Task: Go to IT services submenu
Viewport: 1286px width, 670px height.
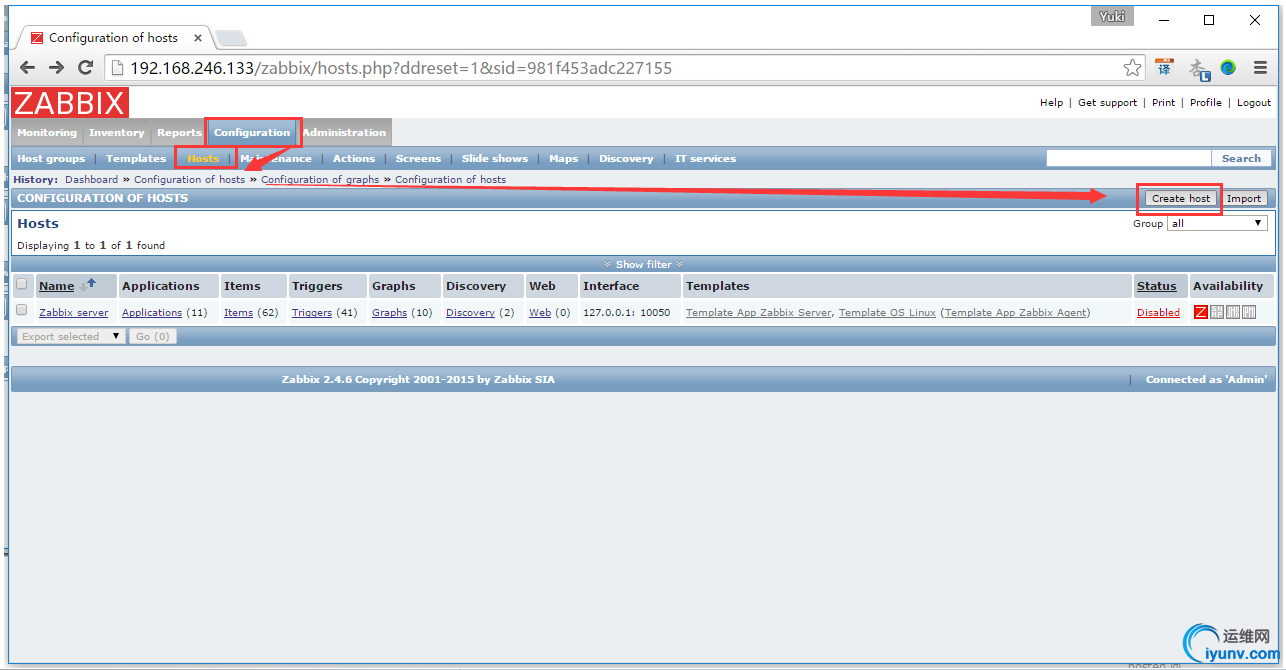Action: coord(705,158)
